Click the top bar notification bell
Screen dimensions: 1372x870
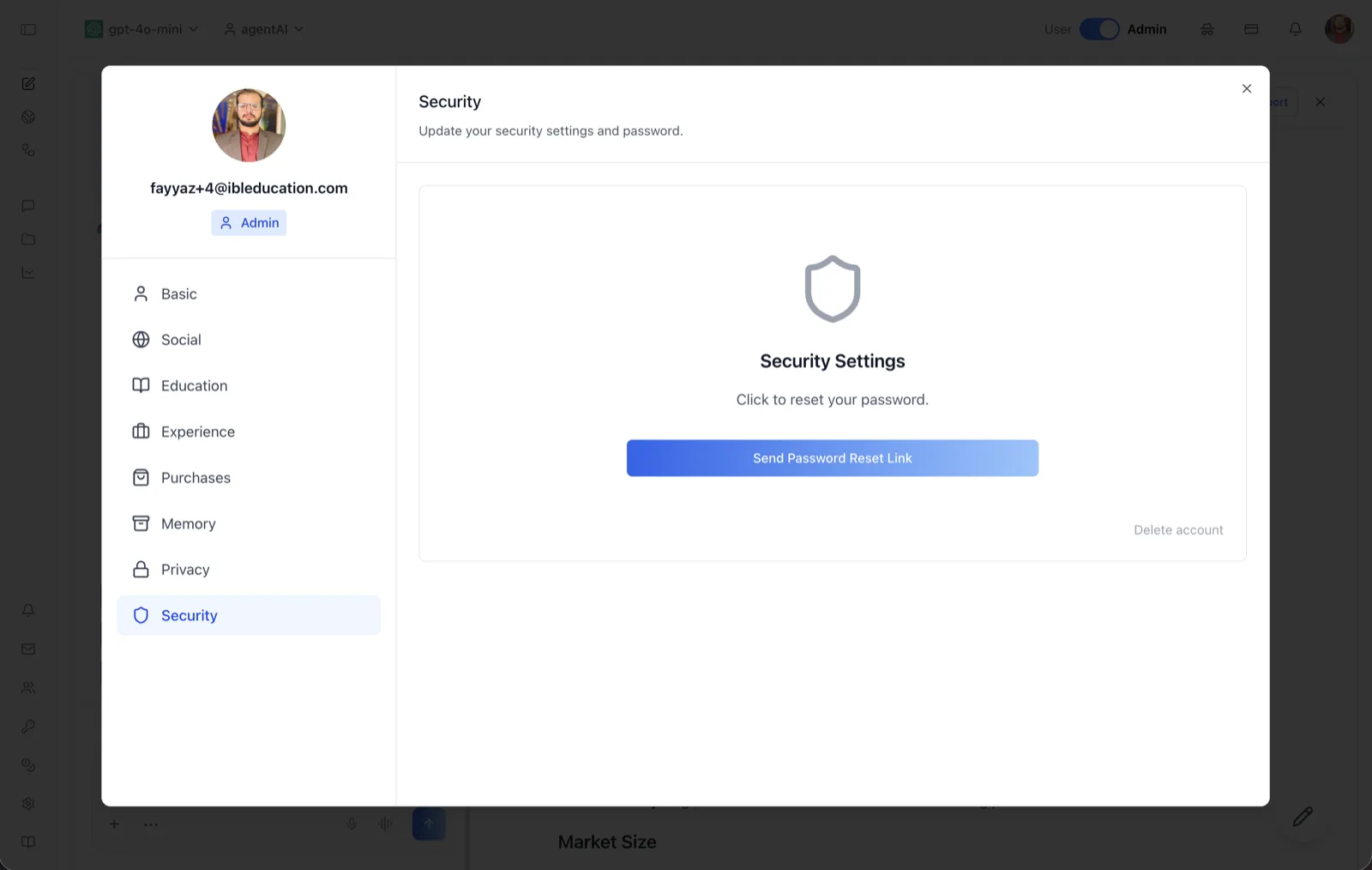(x=1295, y=29)
